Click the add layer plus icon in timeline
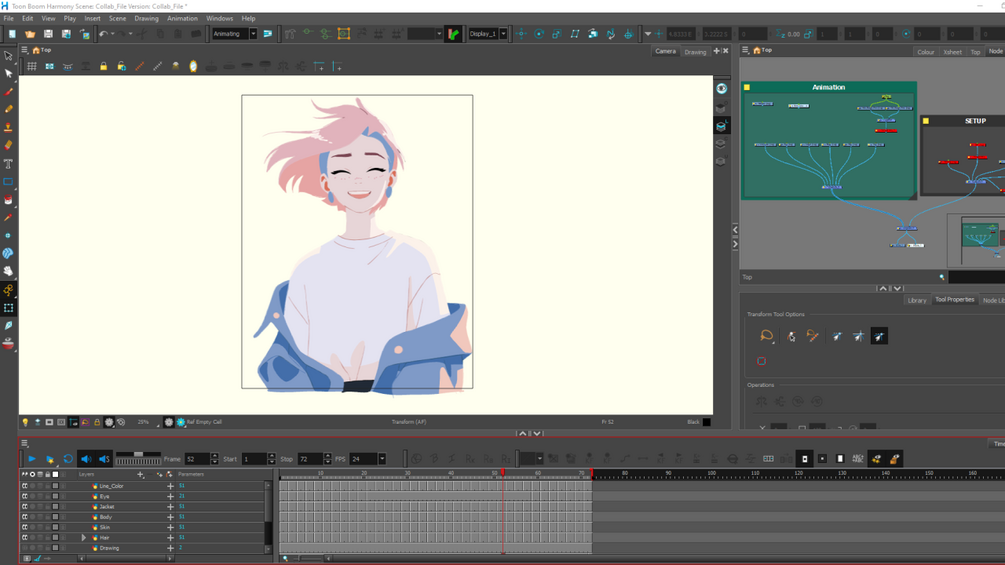This screenshot has width=1005, height=565. pyautogui.click(x=140, y=475)
